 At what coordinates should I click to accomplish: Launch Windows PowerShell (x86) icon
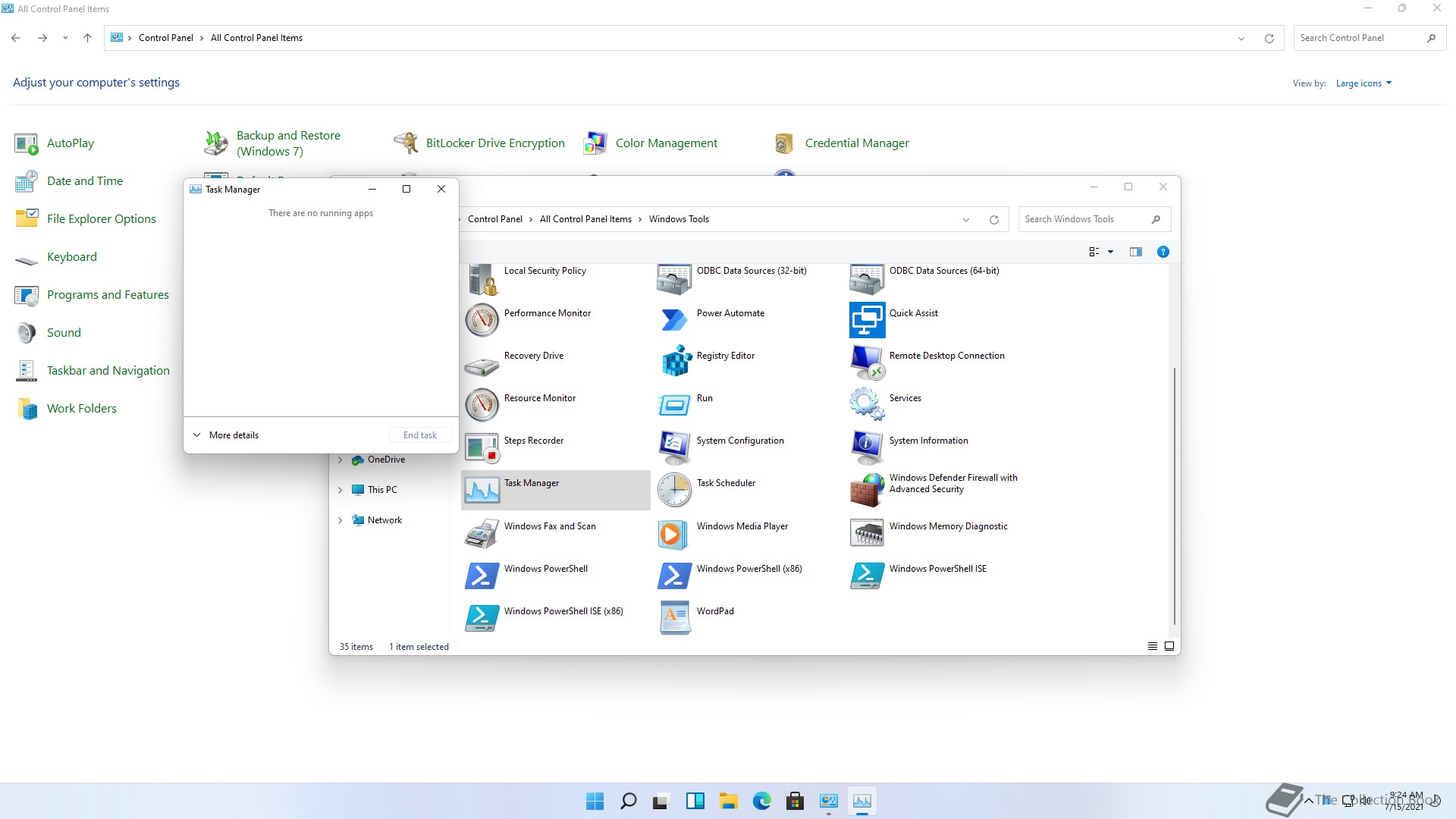click(675, 576)
